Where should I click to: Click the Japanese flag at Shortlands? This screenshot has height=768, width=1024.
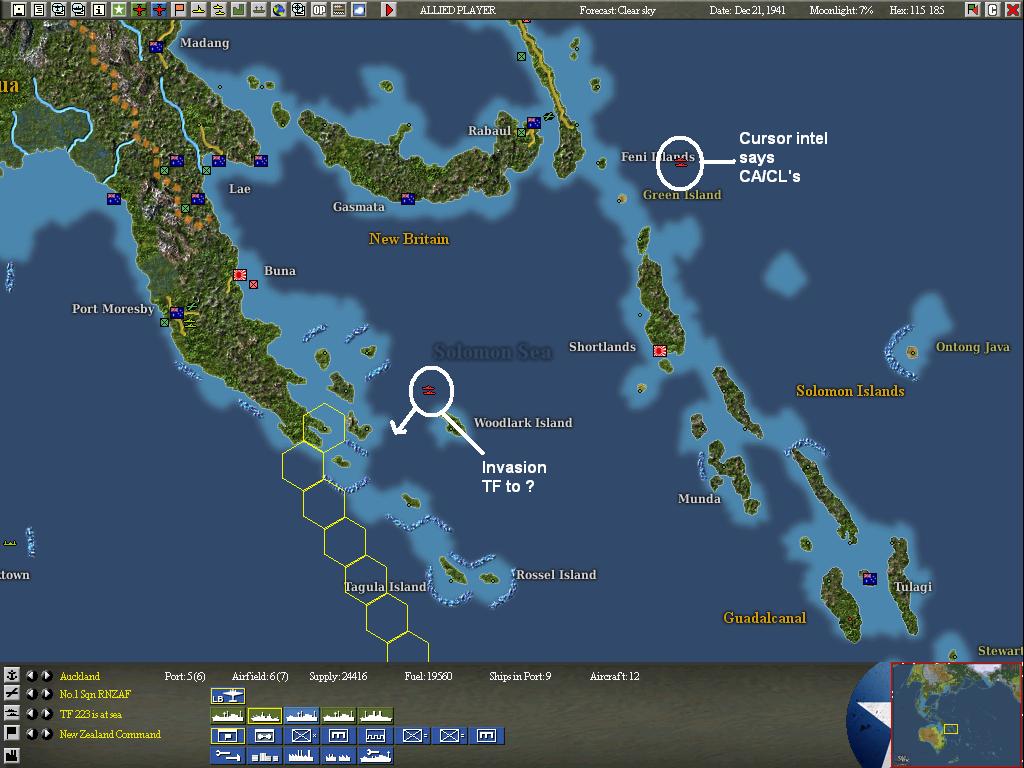point(660,351)
